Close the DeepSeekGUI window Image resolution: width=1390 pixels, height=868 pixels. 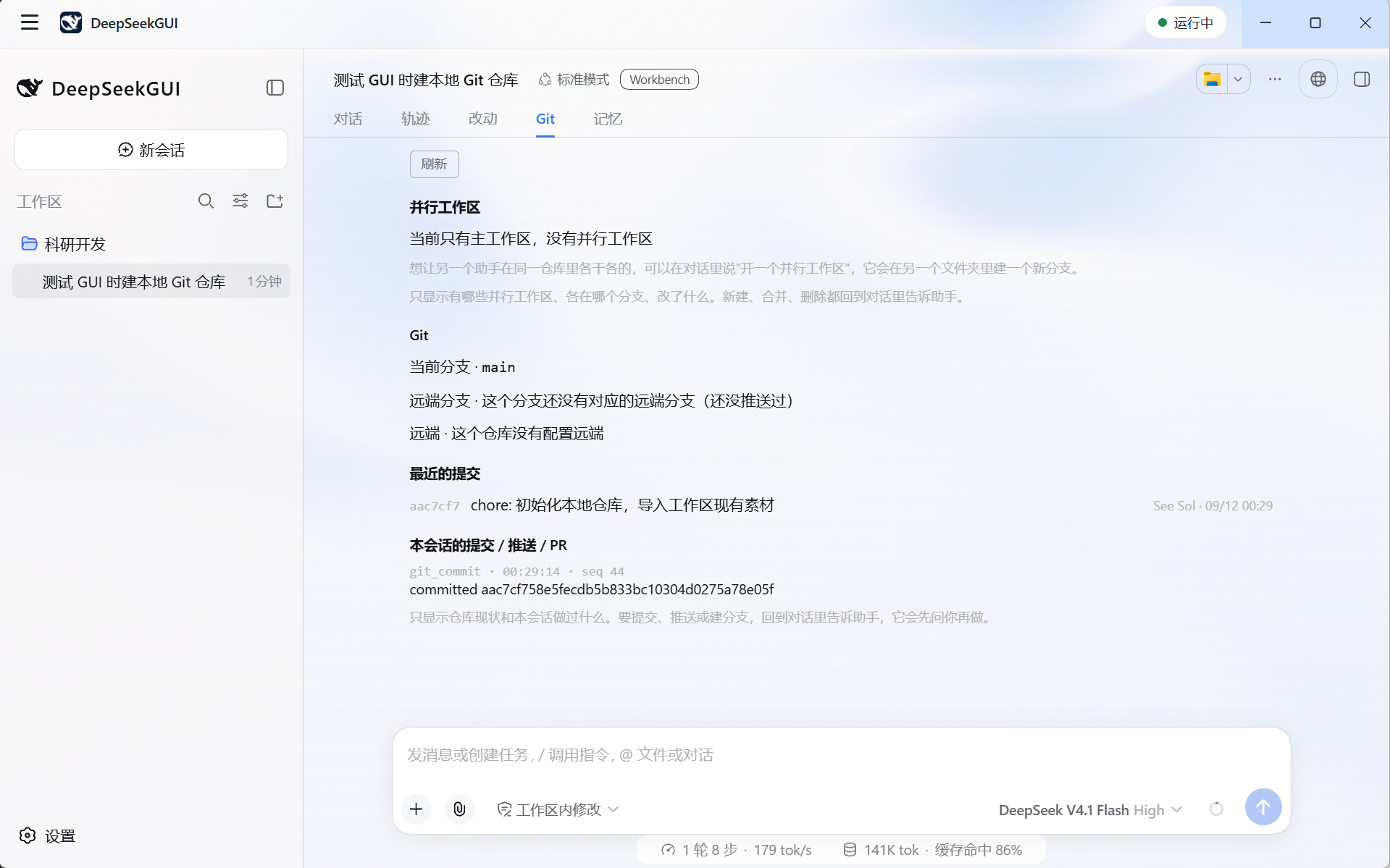click(1365, 22)
